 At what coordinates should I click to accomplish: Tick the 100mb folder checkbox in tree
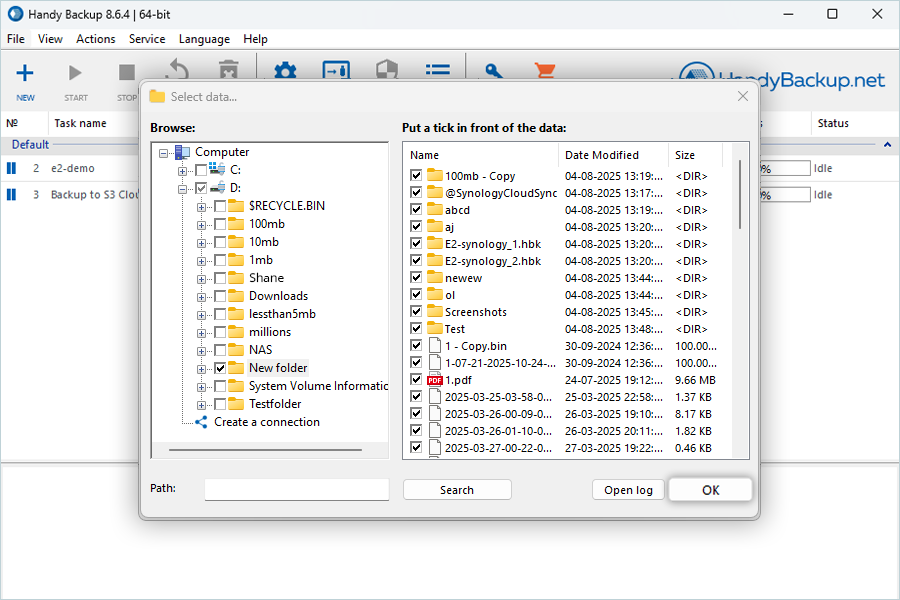220,224
